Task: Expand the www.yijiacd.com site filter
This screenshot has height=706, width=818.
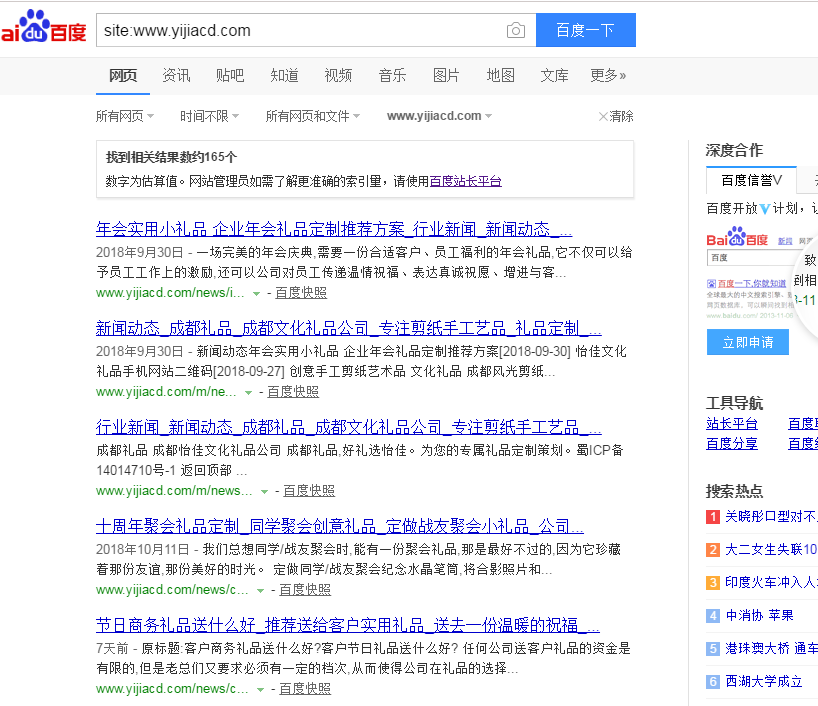Action: tap(439, 116)
